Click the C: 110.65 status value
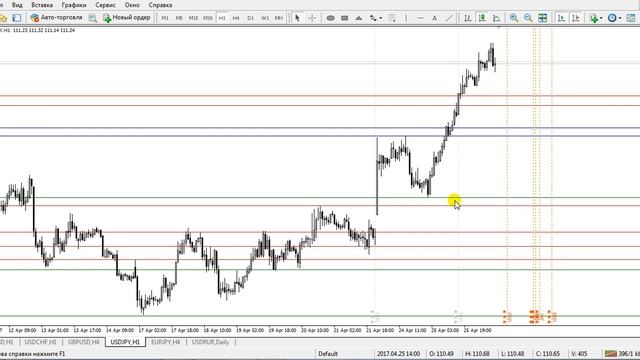Image resolution: width=640 pixels, height=360 pixels. click(x=548, y=354)
